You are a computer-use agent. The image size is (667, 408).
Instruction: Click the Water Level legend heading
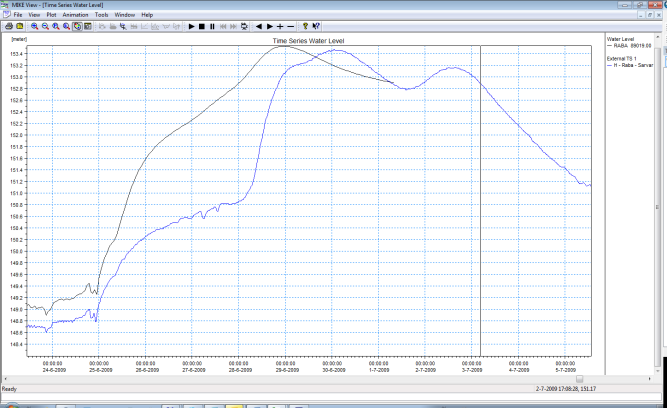pyautogui.click(x=620, y=39)
